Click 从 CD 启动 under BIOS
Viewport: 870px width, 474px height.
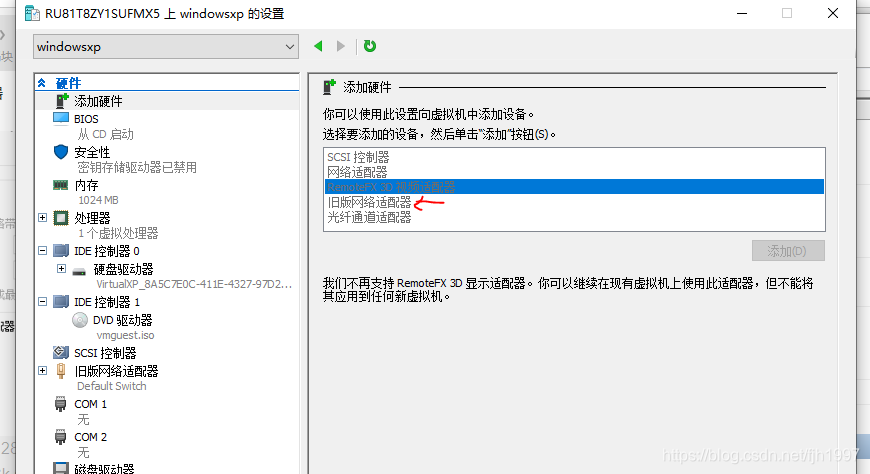[x=105, y=134]
